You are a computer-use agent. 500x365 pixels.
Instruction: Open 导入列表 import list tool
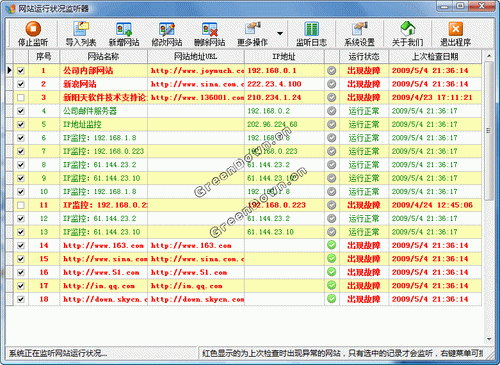81,34
